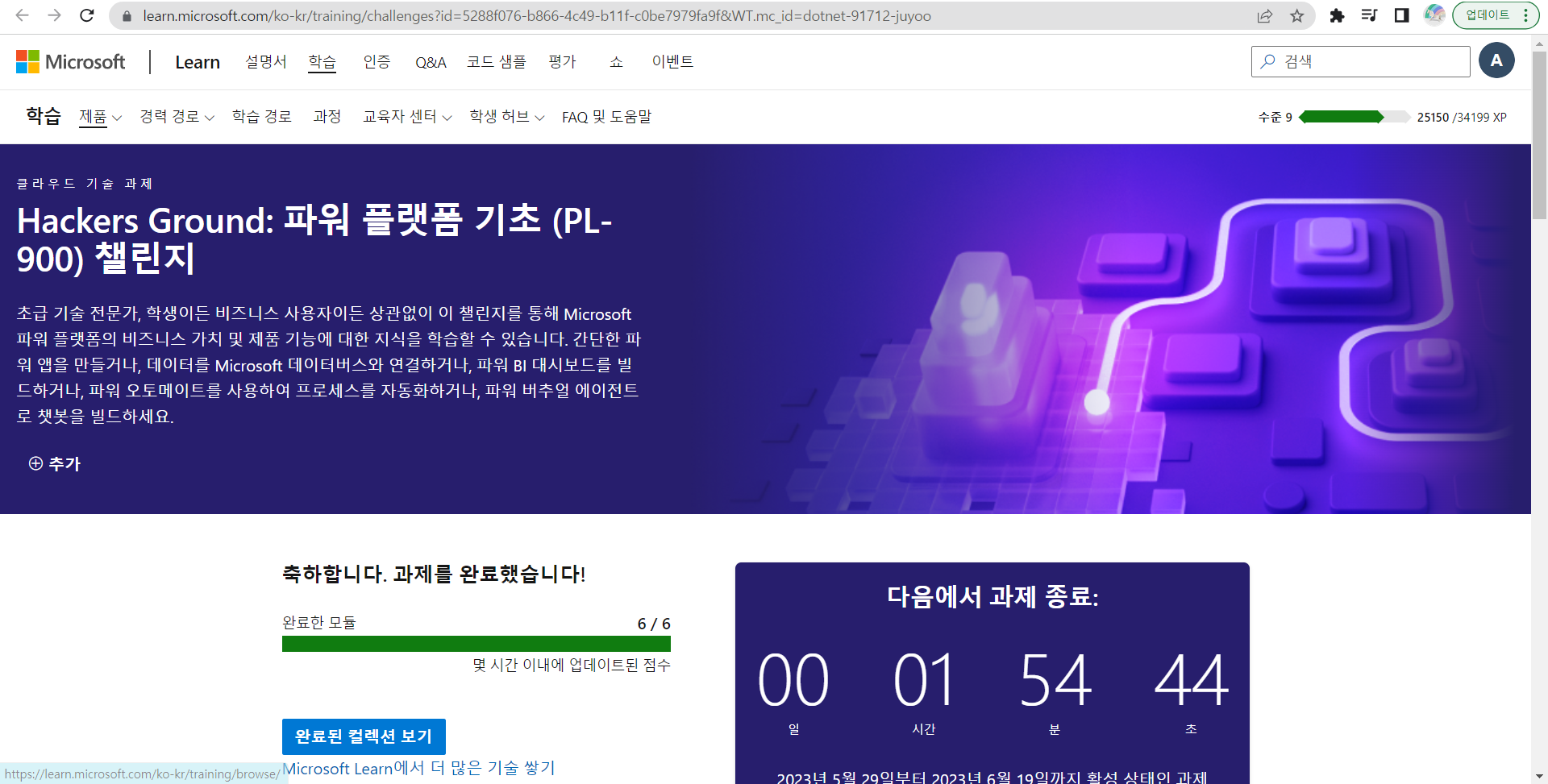
Task: Click the Microsoft logo
Action: [71, 61]
